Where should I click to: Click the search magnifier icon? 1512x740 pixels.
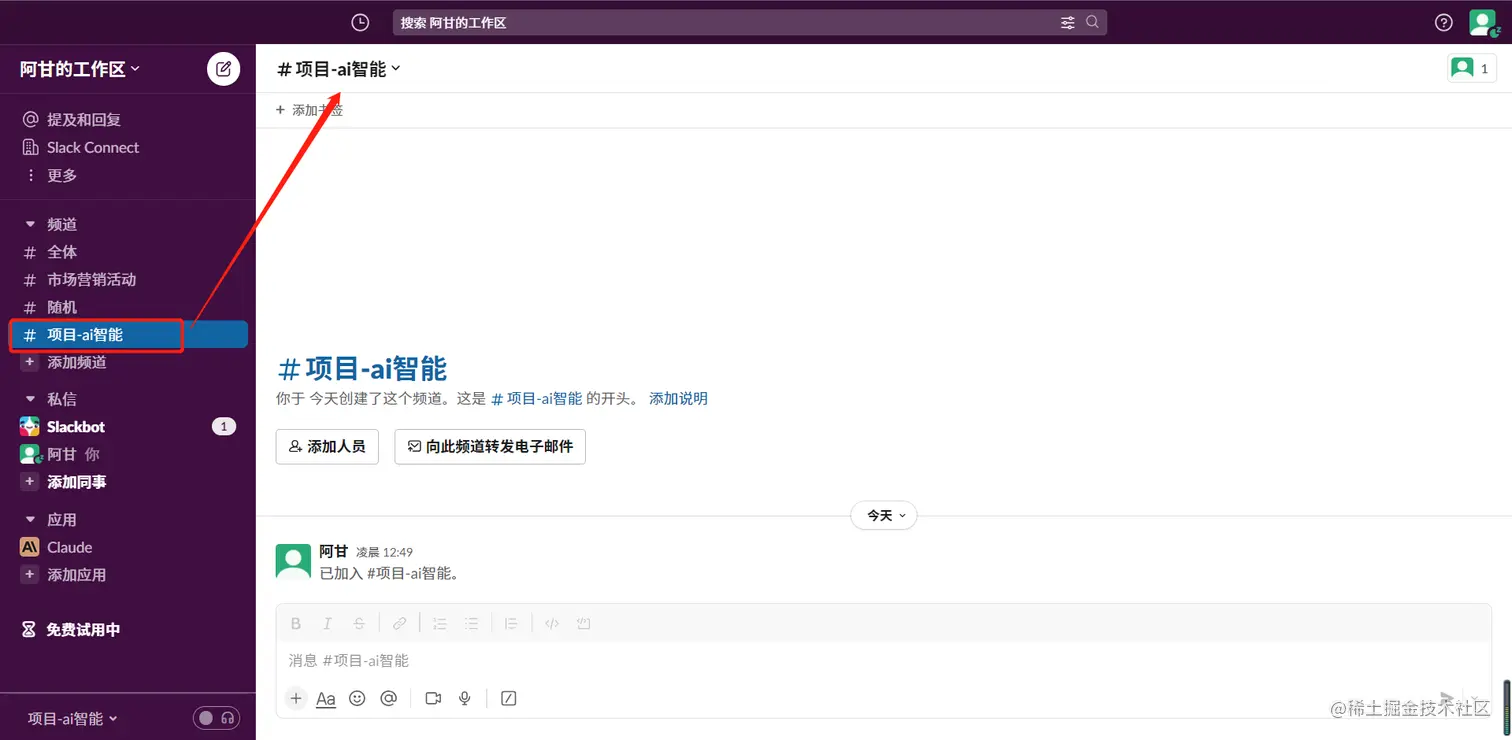tap(1092, 22)
